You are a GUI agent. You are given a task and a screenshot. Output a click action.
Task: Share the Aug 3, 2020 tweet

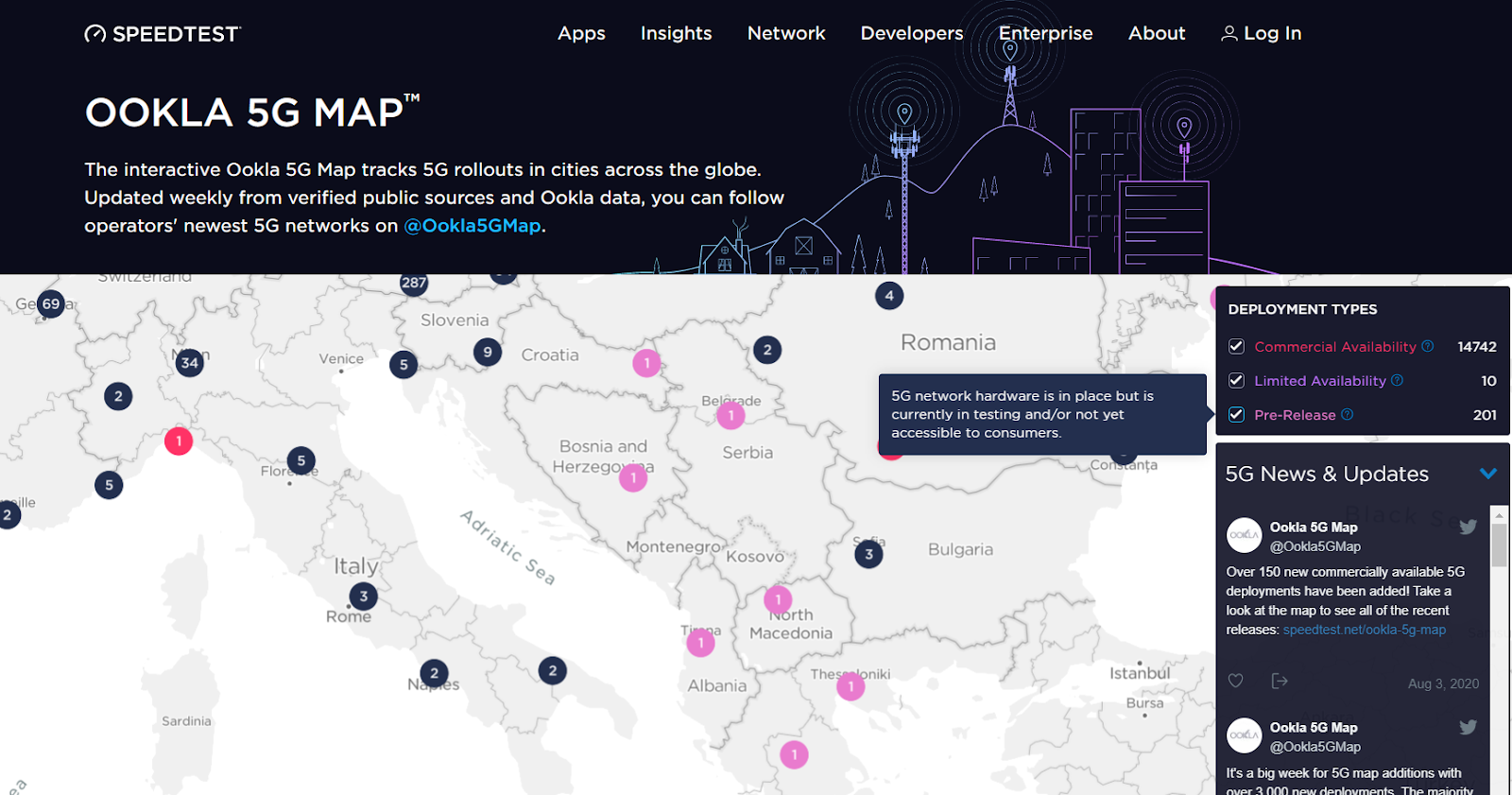pos(1280,681)
